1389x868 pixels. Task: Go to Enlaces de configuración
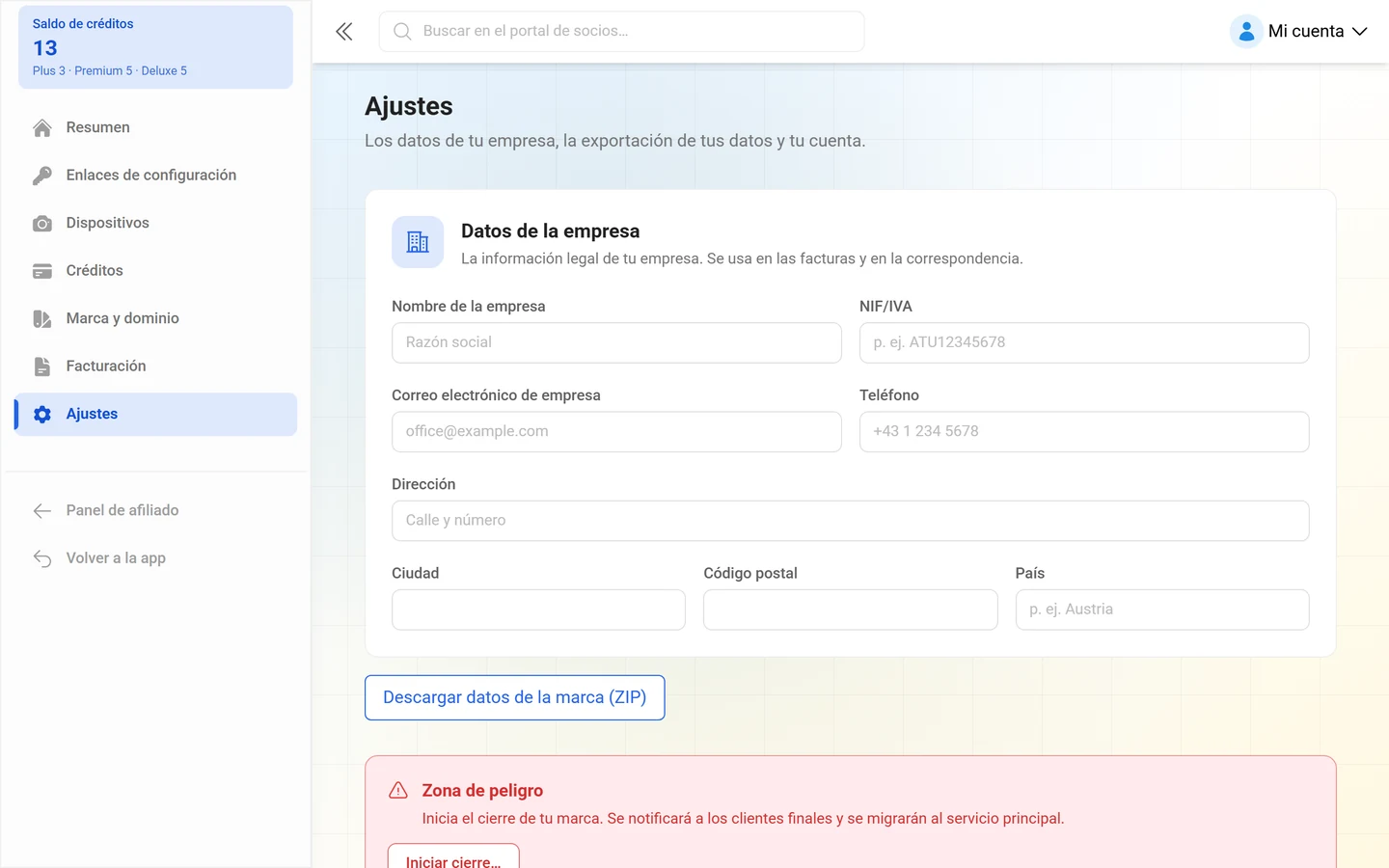point(155,176)
